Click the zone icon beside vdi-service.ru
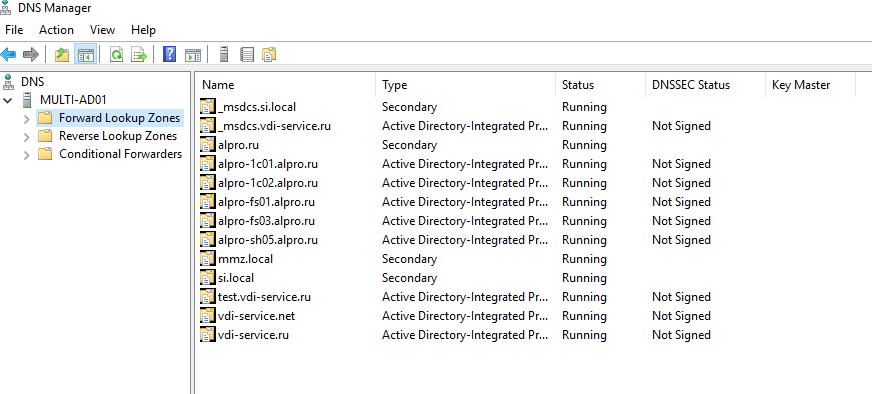 [207, 335]
